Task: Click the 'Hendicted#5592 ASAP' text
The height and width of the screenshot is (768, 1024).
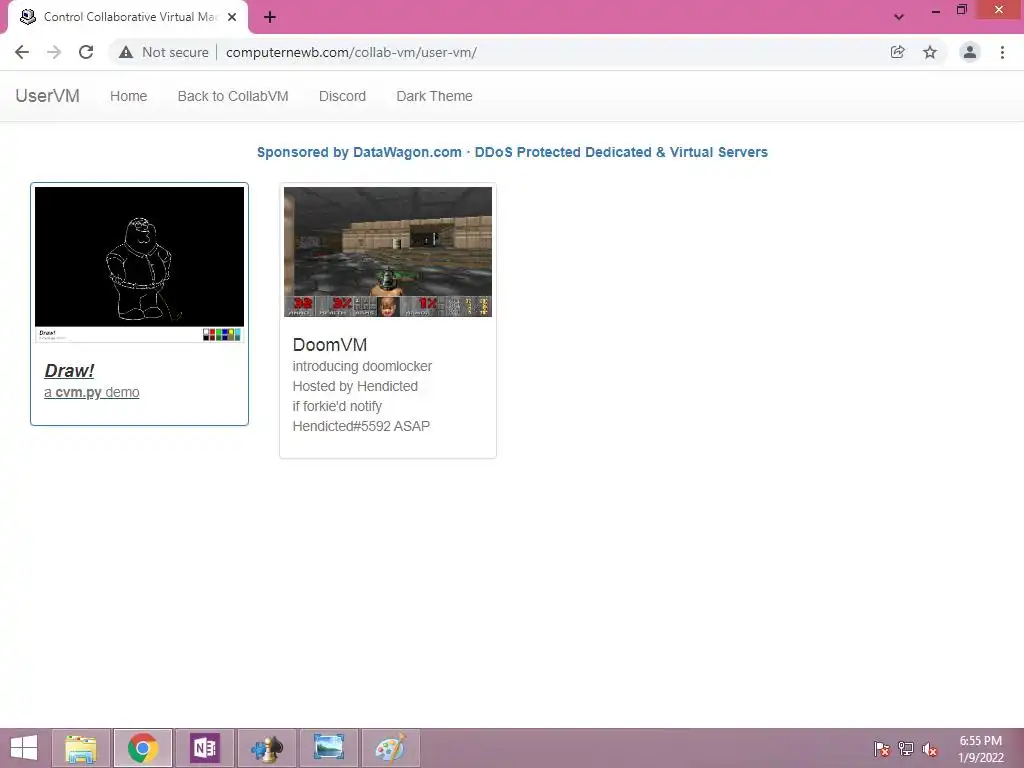Action: [x=361, y=426]
